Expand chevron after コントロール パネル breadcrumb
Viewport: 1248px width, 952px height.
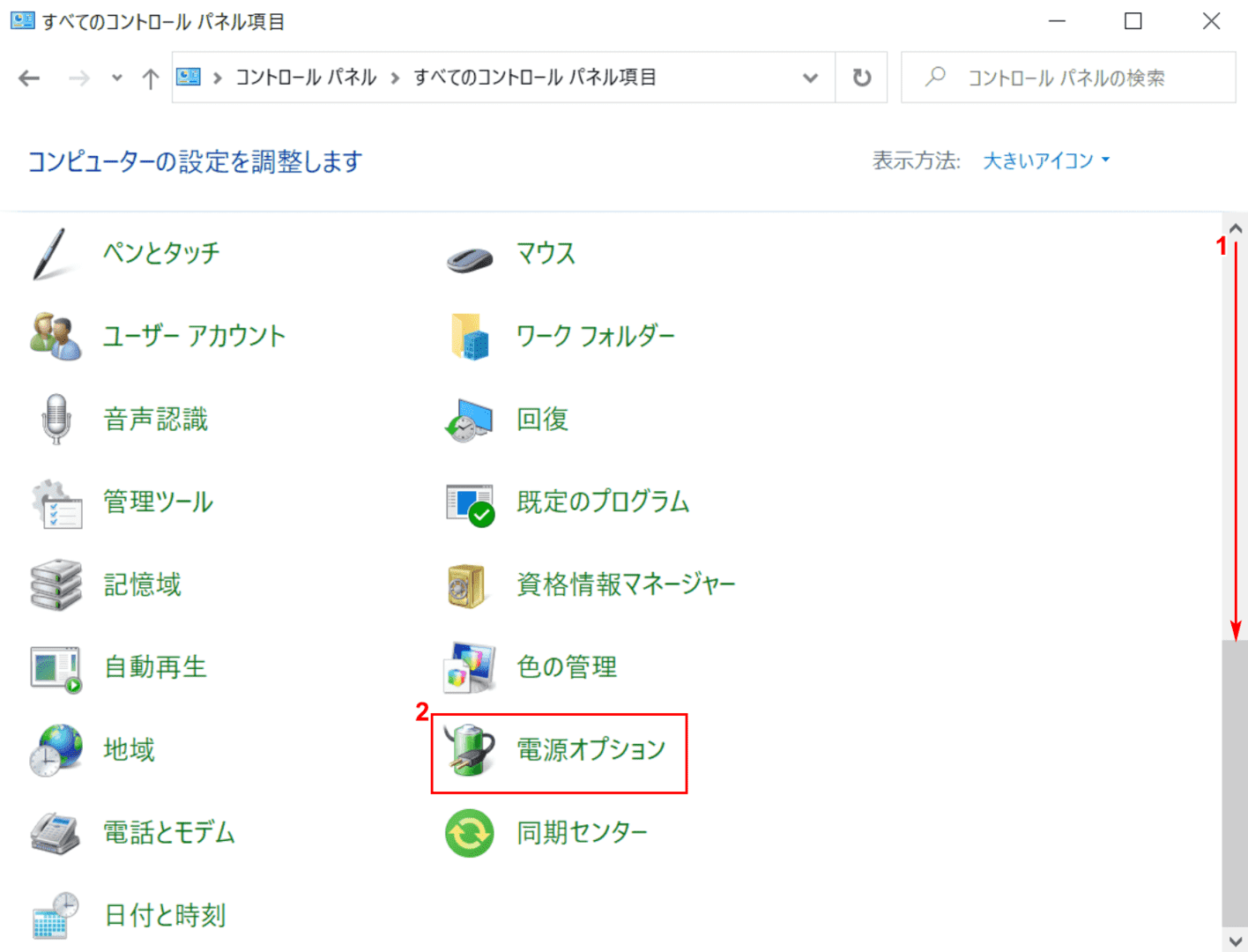coord(395,78)
